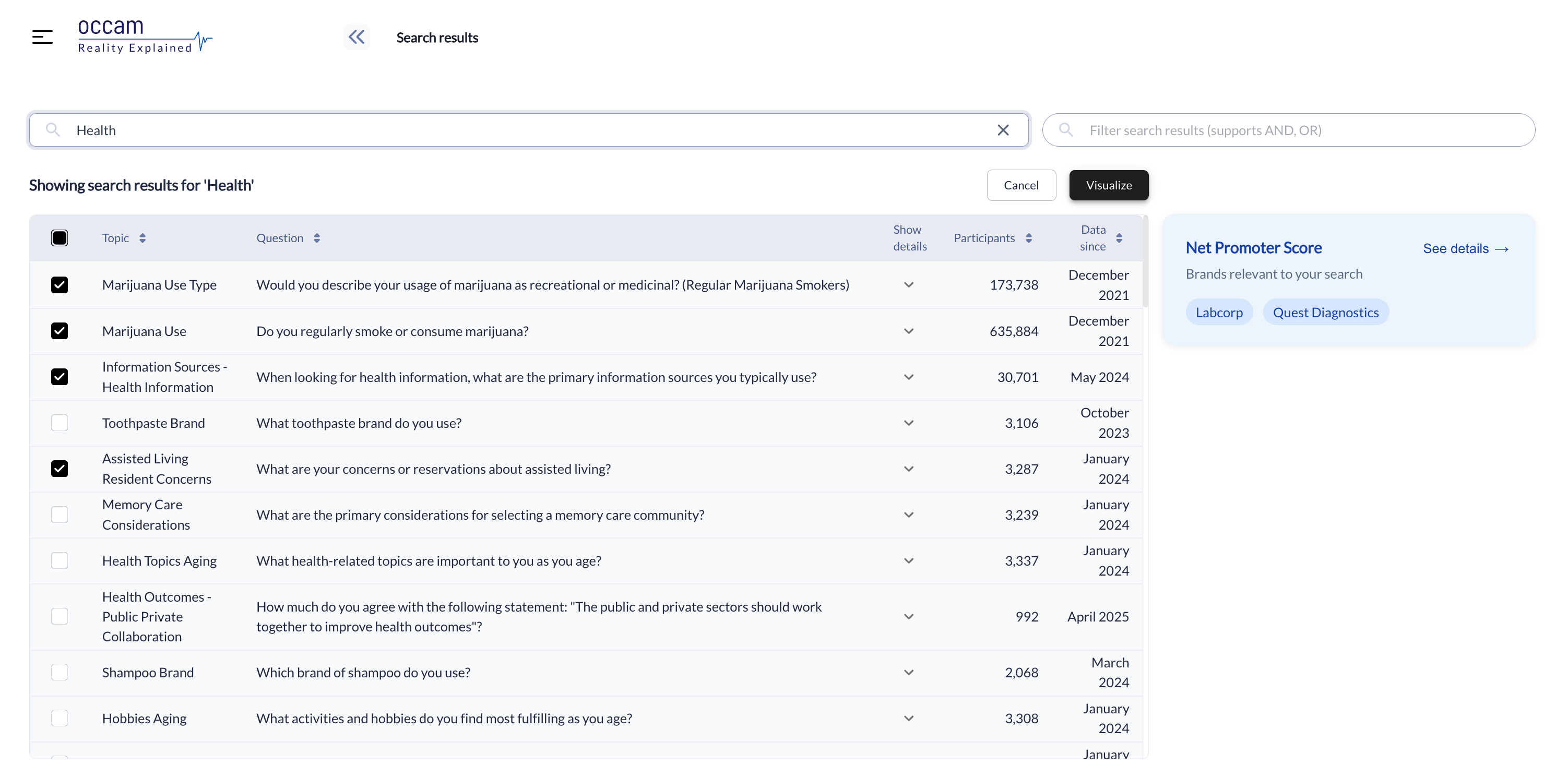This screenshot has height=765, width=1568.
Task: Sort by Participants column arrows
Action: 1029,238
